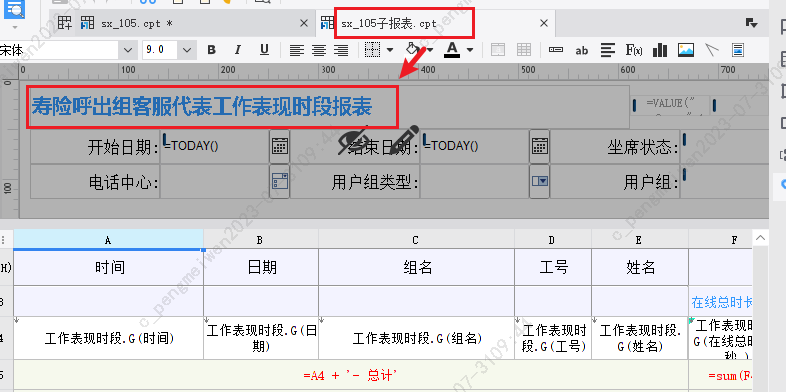The height and width of the screenshot is (392, 786).
Task: Click the scroll up arrow beside column F
Action: (x=760, y=238)
